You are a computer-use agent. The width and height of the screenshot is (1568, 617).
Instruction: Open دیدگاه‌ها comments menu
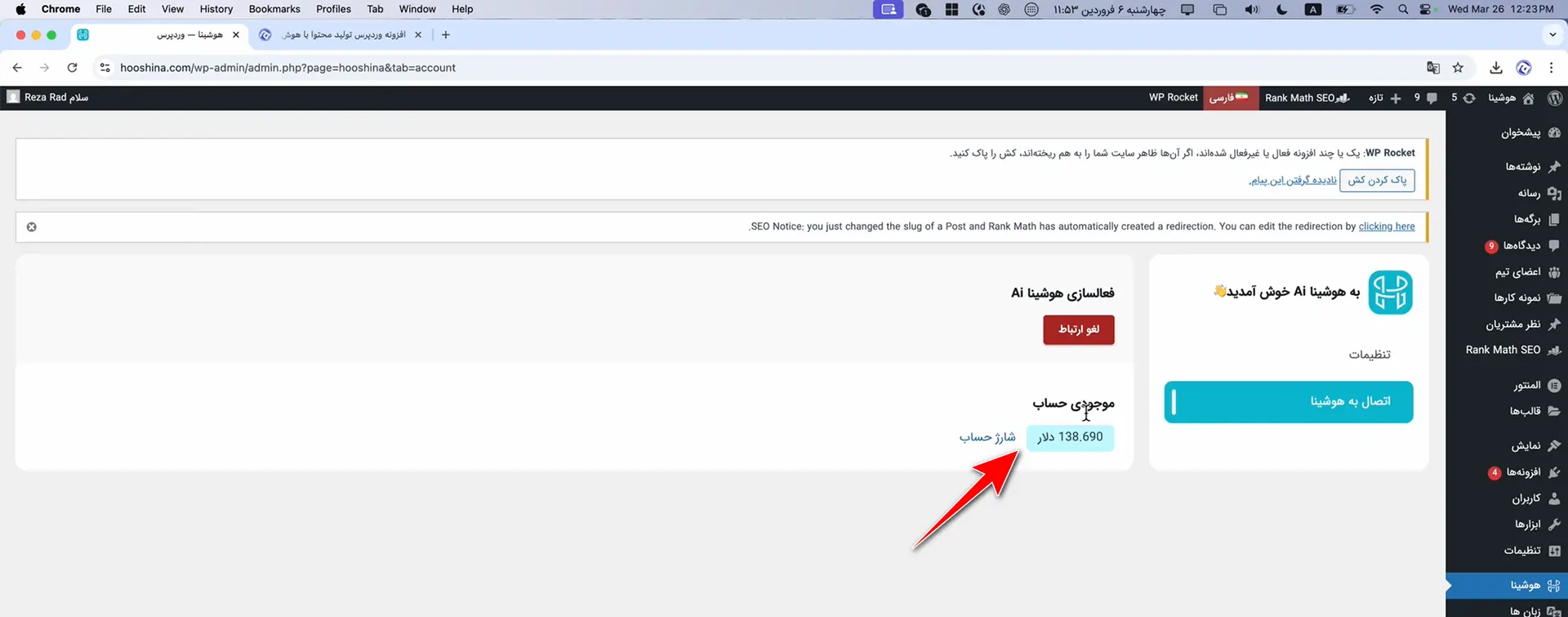[x=1523, y=245]
